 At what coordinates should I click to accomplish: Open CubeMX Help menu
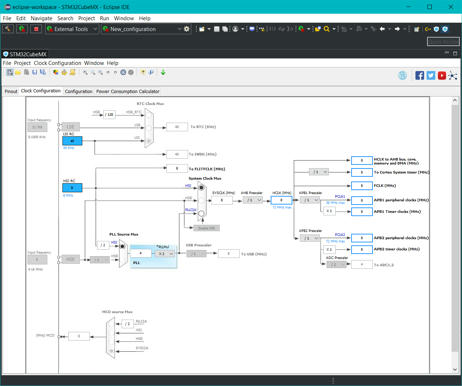click(112, 63)
